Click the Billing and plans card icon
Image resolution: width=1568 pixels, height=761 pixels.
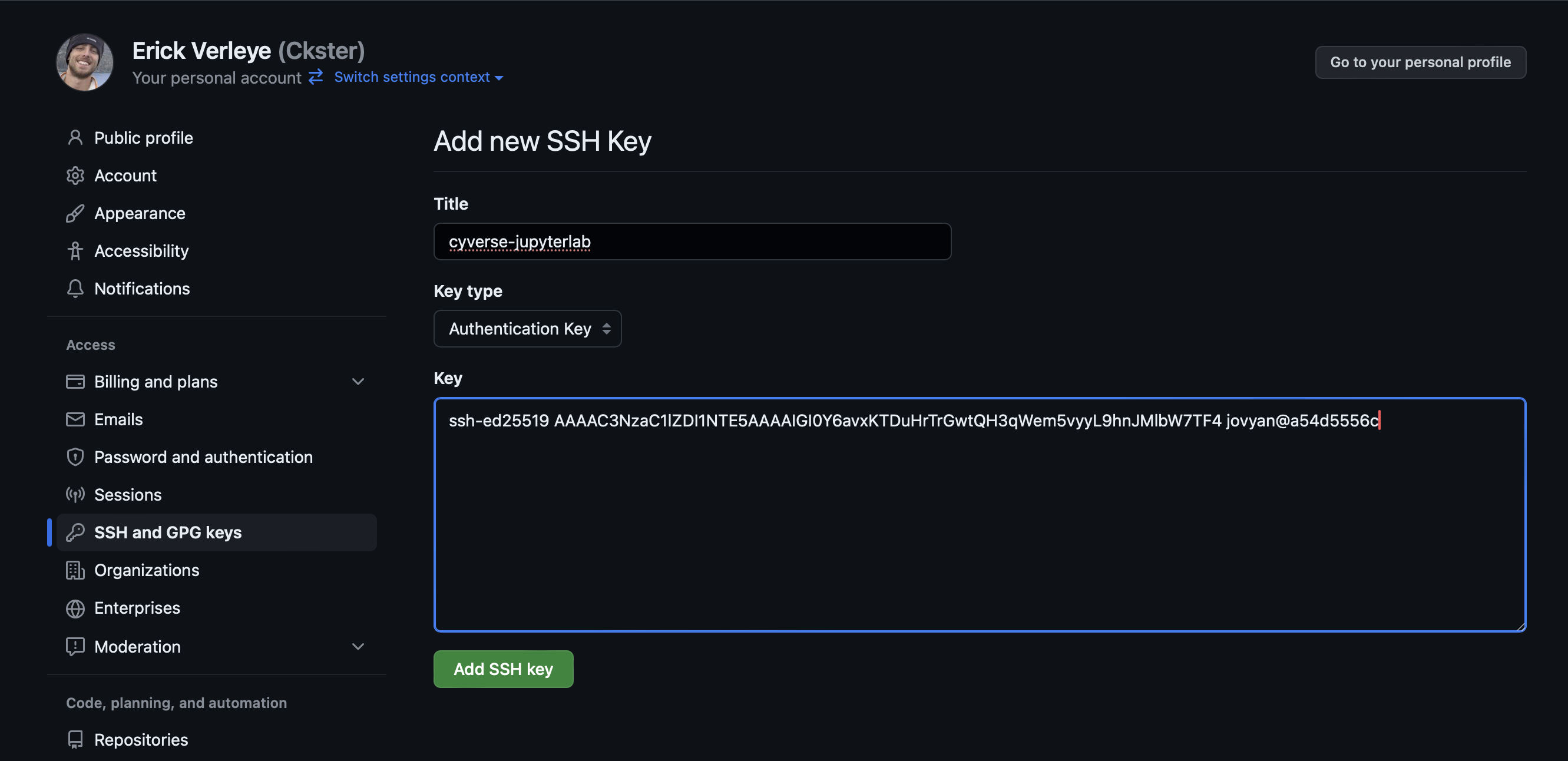click(75, 381)
